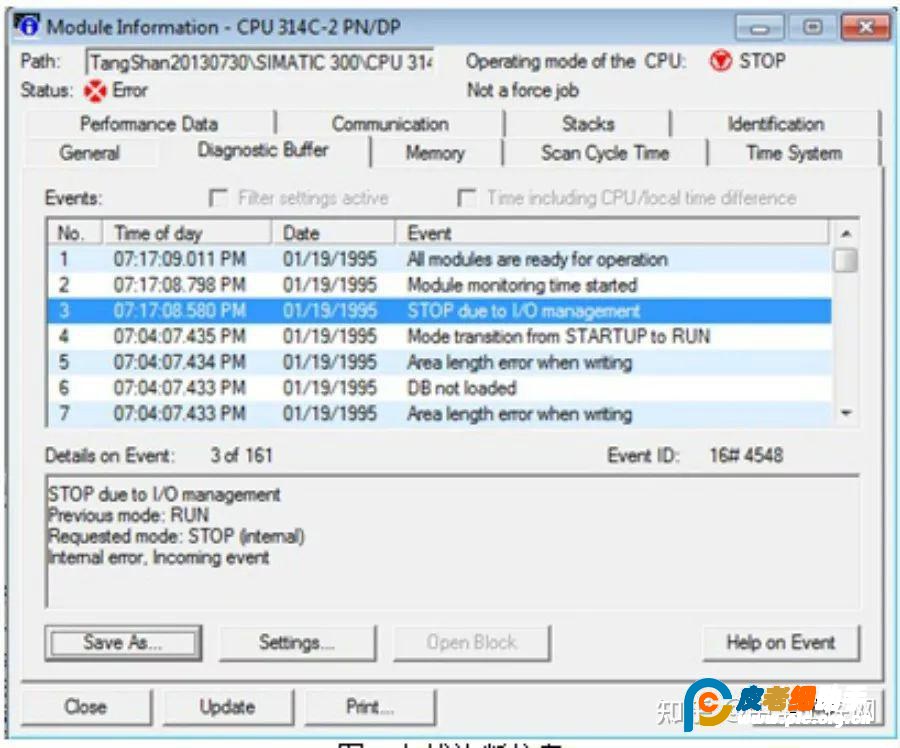Close the Module Information window
Image resolution: width=900 pixels, height=748 pixels.
(x=866, y=28)
